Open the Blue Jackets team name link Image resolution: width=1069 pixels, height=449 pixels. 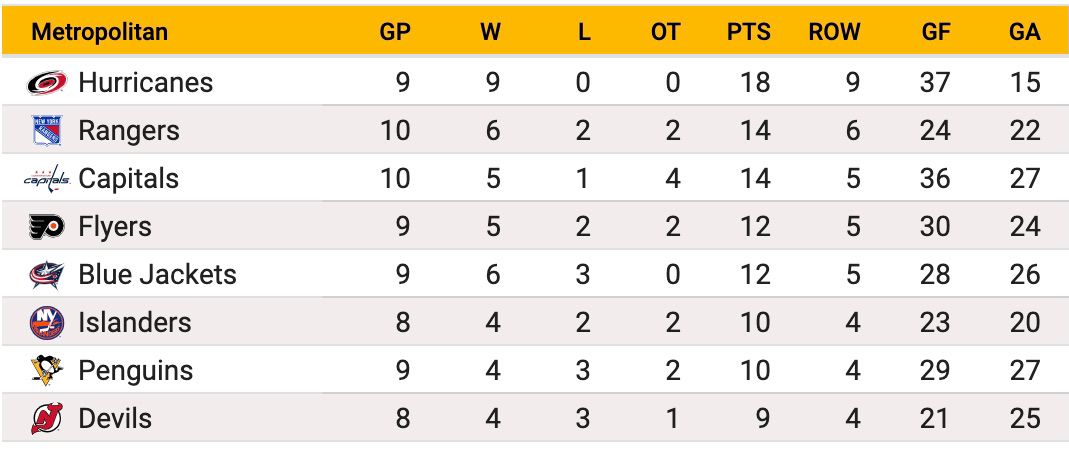tap(157, 275)
